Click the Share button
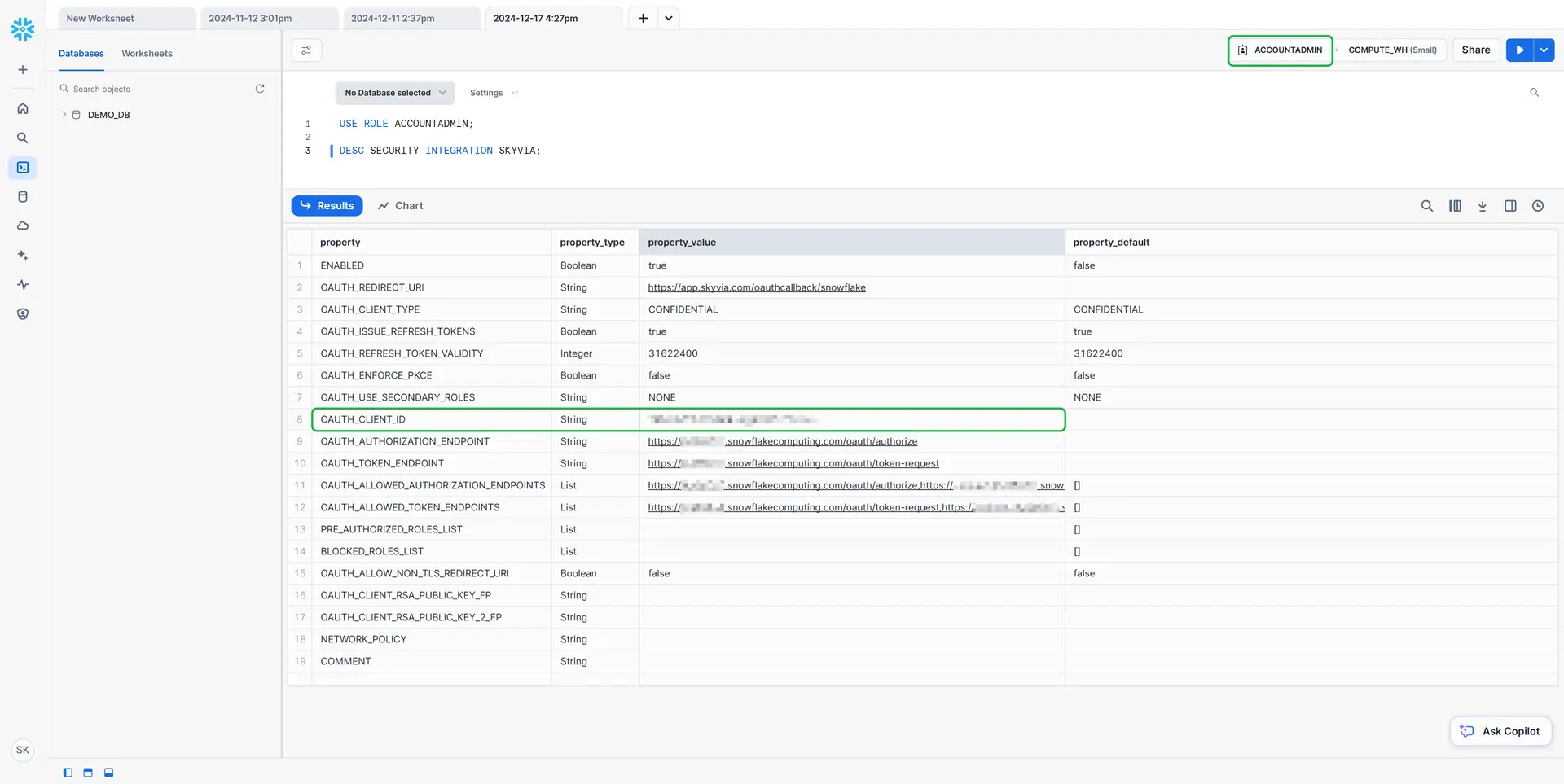The width and height of the screenshot is (1564, 784). [x=1475, y=50]
